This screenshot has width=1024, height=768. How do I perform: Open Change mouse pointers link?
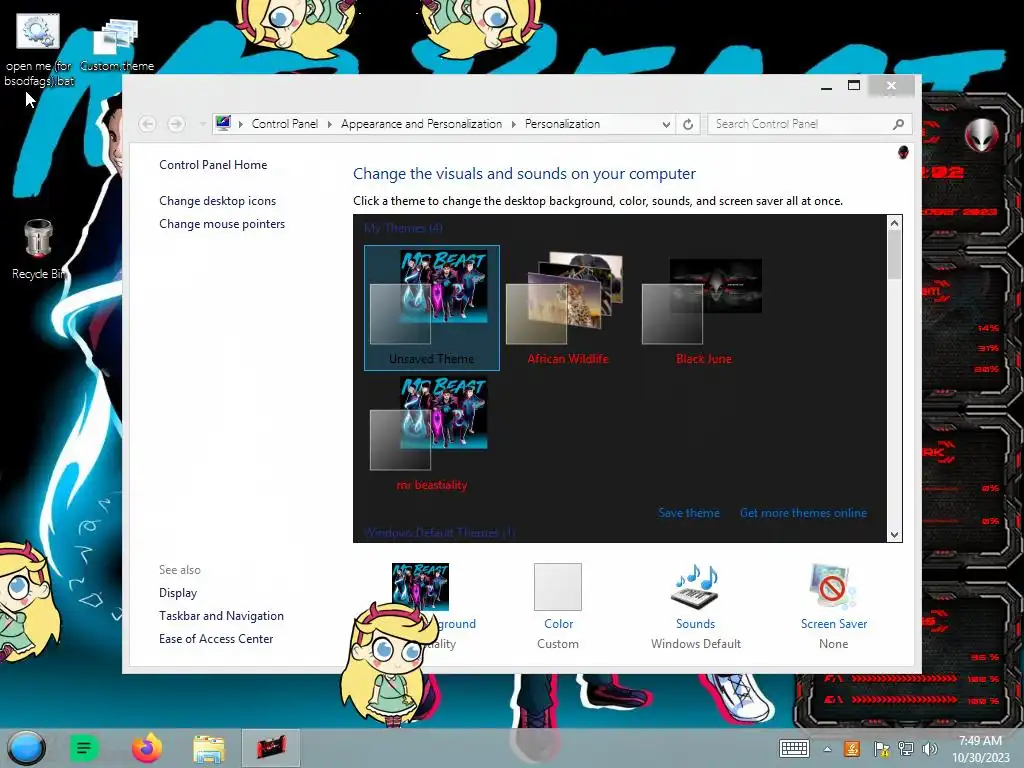click(222, 223)
